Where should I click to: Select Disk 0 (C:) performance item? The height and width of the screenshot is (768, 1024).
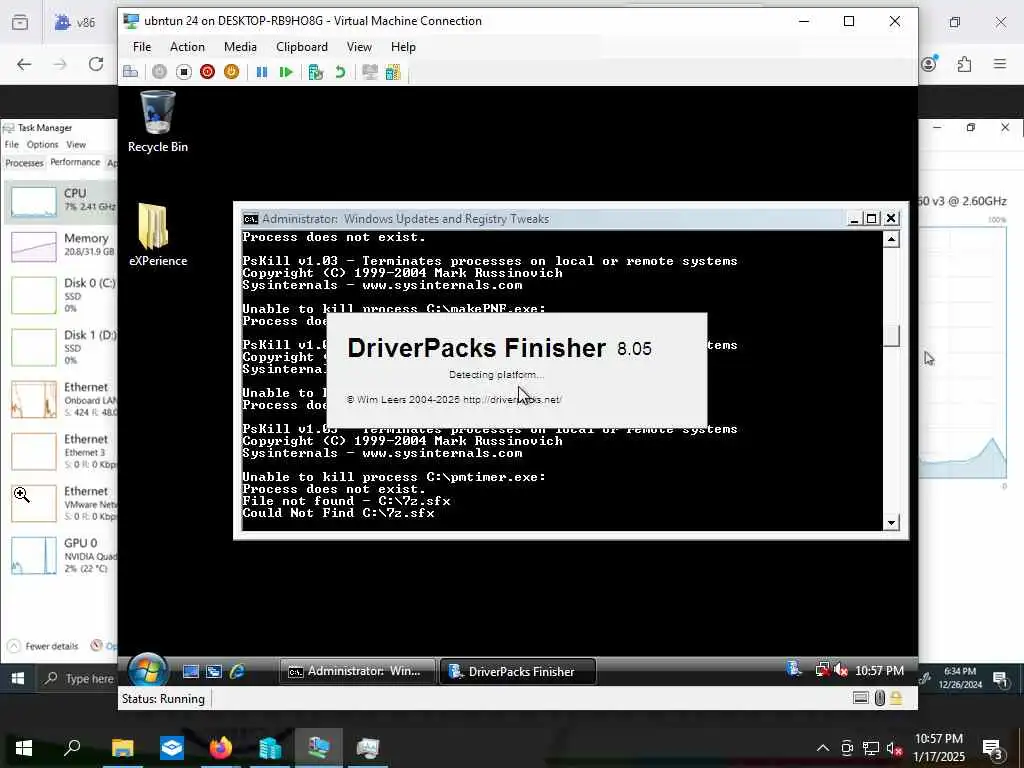[x=62, y=295]
